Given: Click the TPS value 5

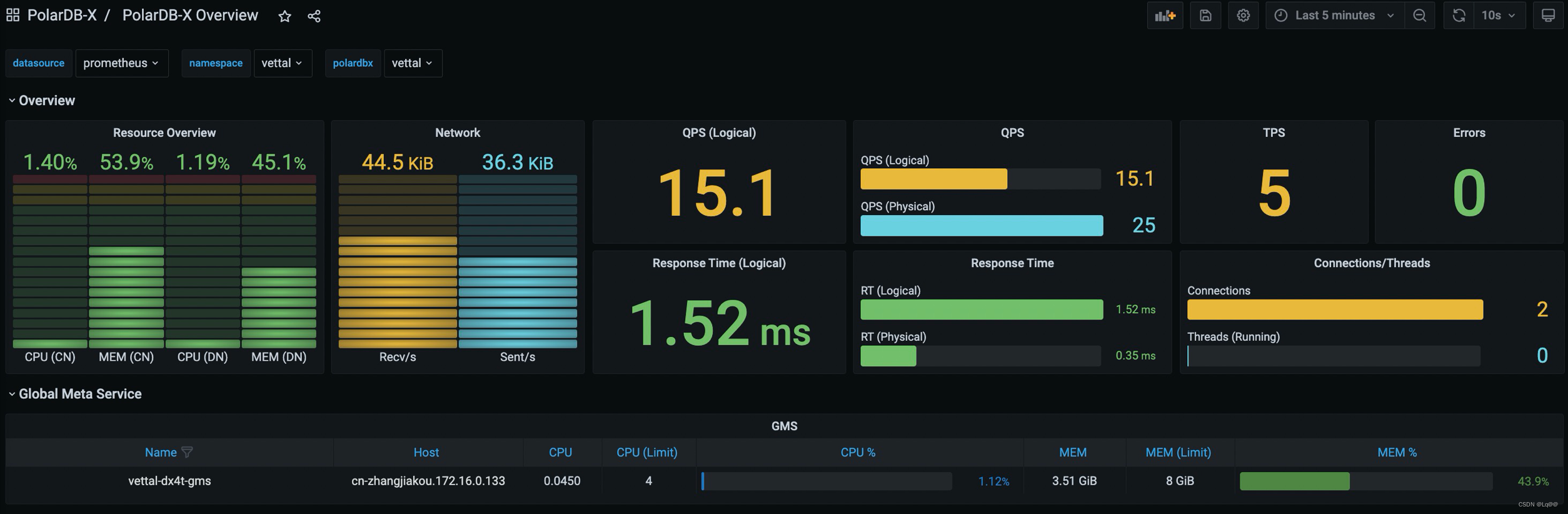Looking at the screenshot, I should click(1274, 194).
